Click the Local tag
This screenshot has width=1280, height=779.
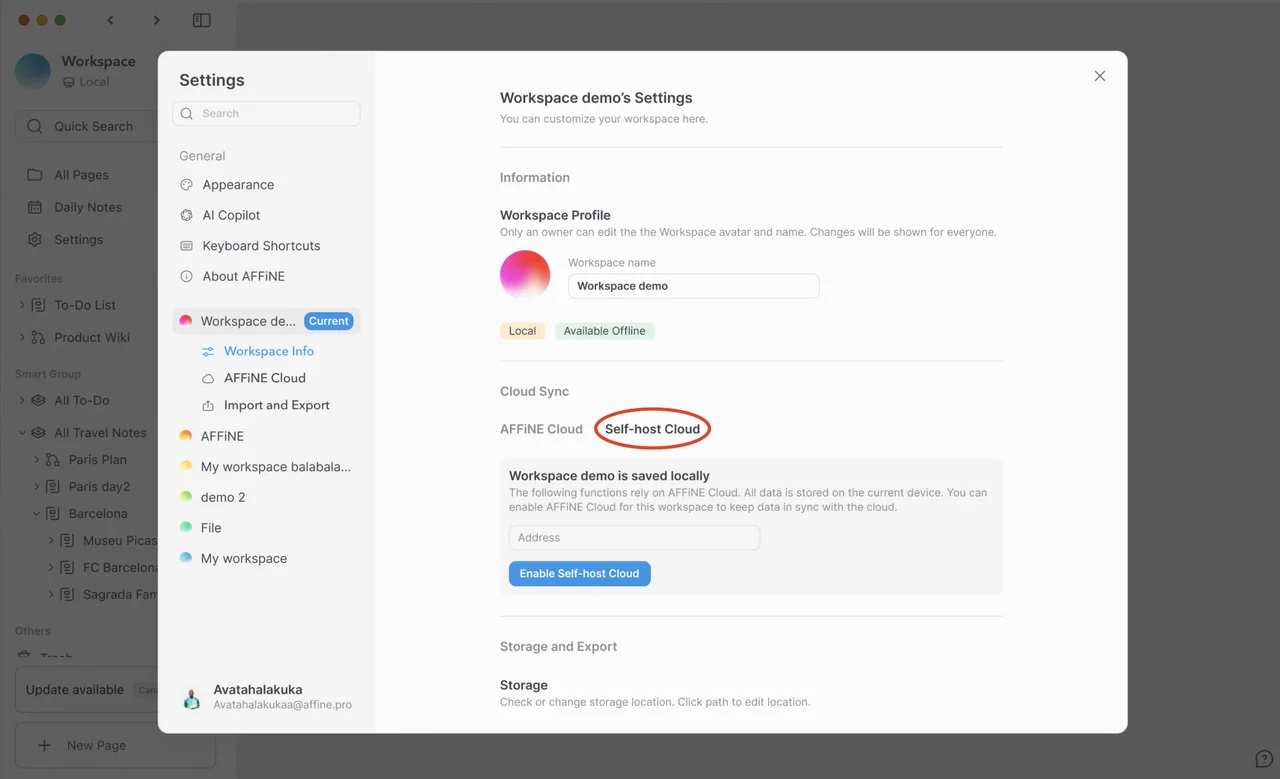pyautogui.click(x=522, y=331)
